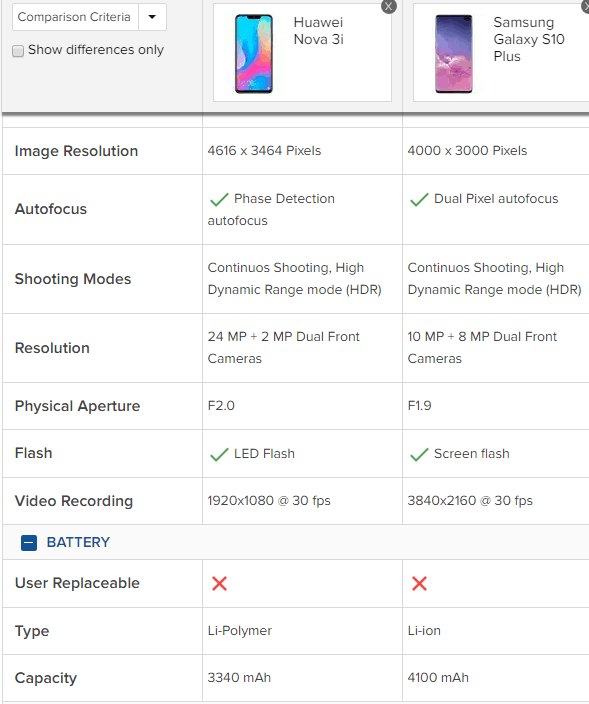Select the Video Recording row label

[x=74, y=502]
